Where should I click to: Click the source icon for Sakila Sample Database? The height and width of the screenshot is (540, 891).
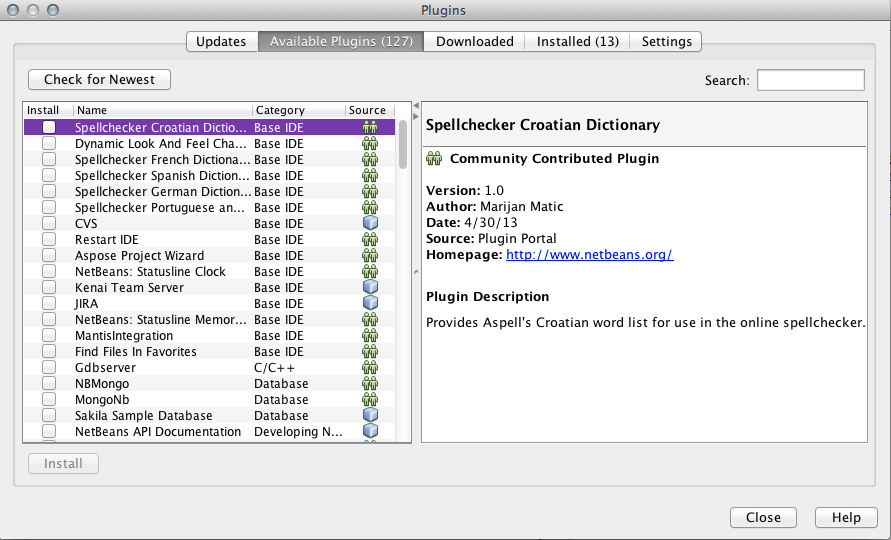pyautogui.click(x=370, y=416)
